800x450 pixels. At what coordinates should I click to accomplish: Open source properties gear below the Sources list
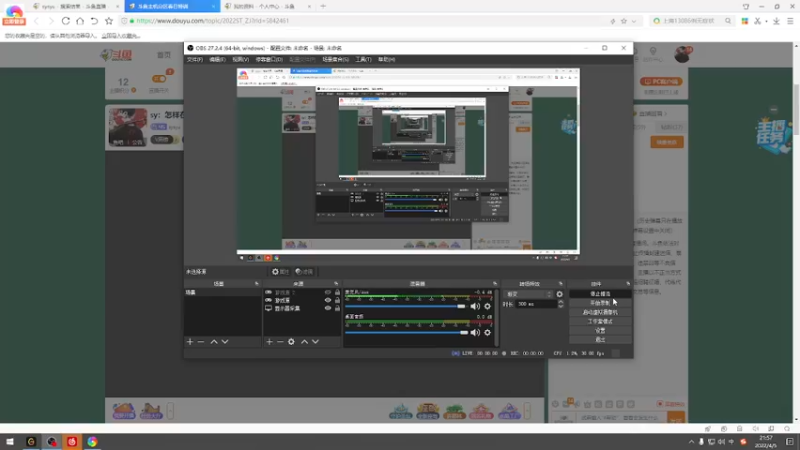[291, 342]
